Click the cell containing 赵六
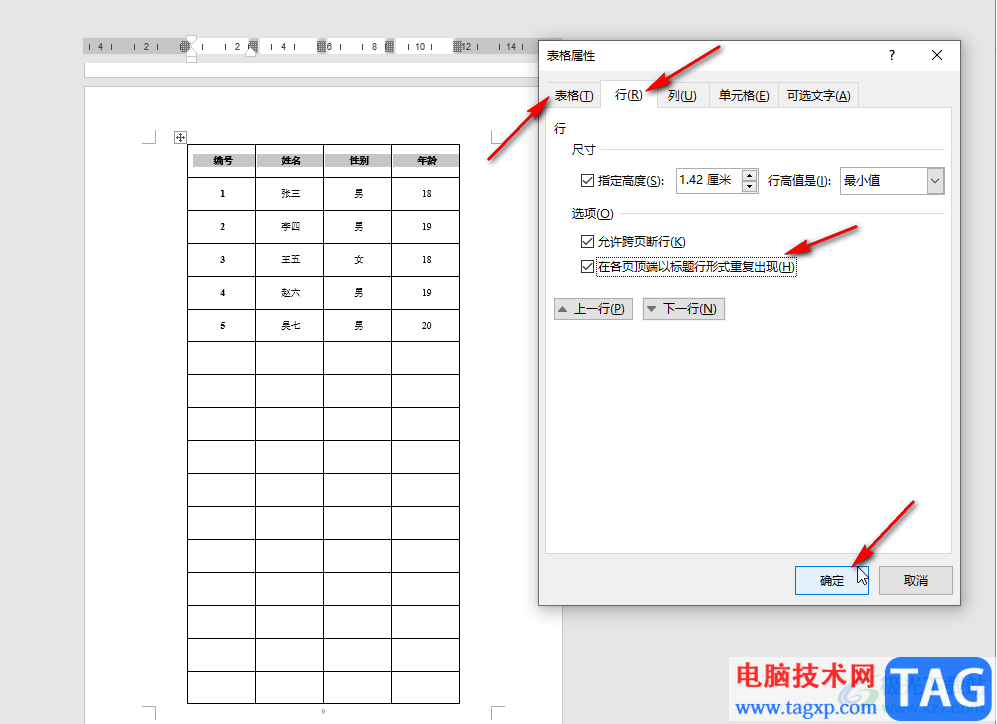The width and height of the screenshot is (997, 724). click(290, 293)
